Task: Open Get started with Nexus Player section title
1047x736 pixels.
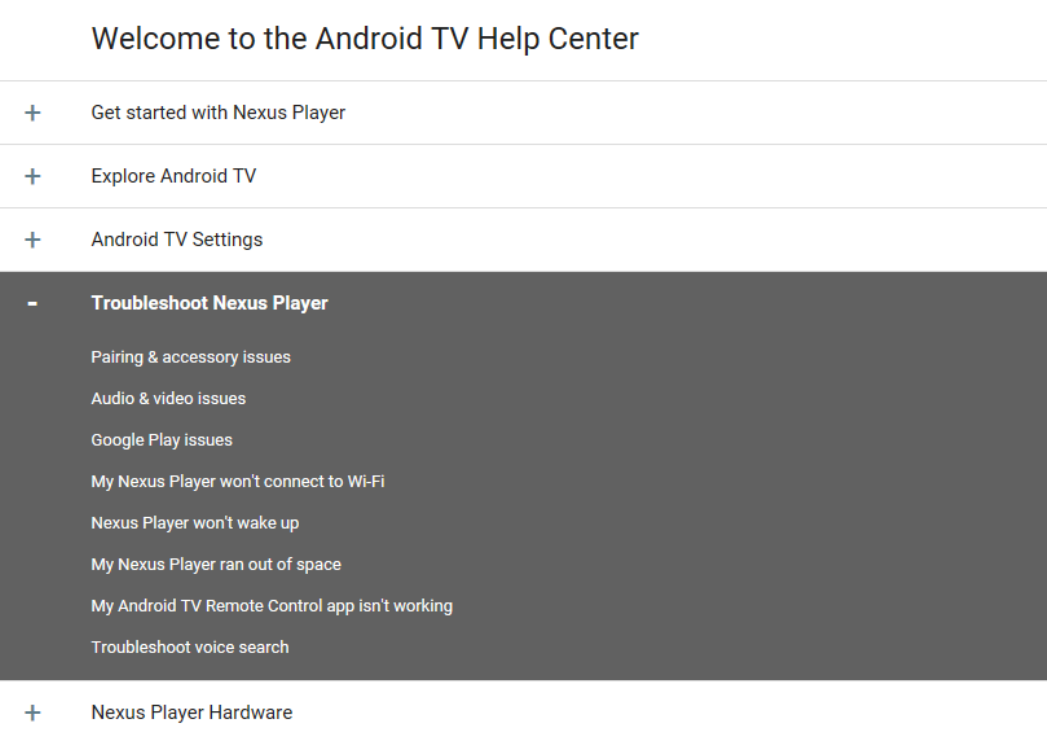Action: [218, 113]
